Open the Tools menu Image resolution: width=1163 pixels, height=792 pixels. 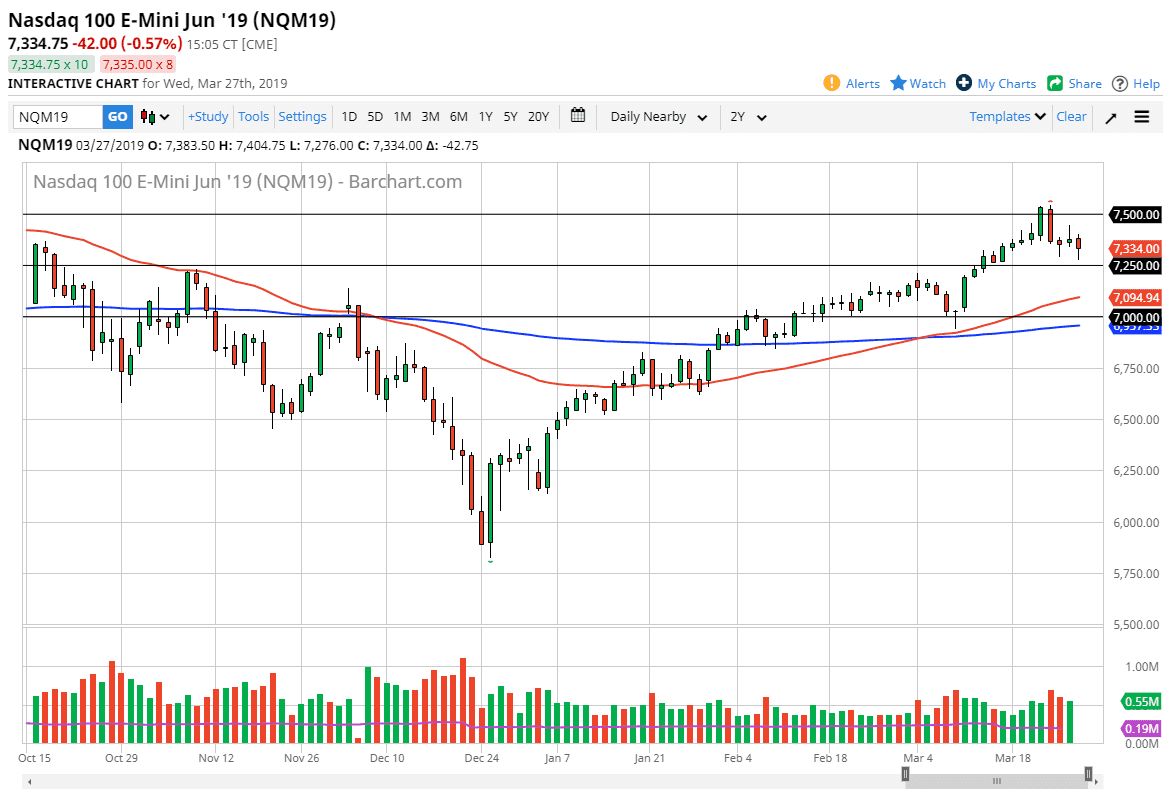(253, 117)
